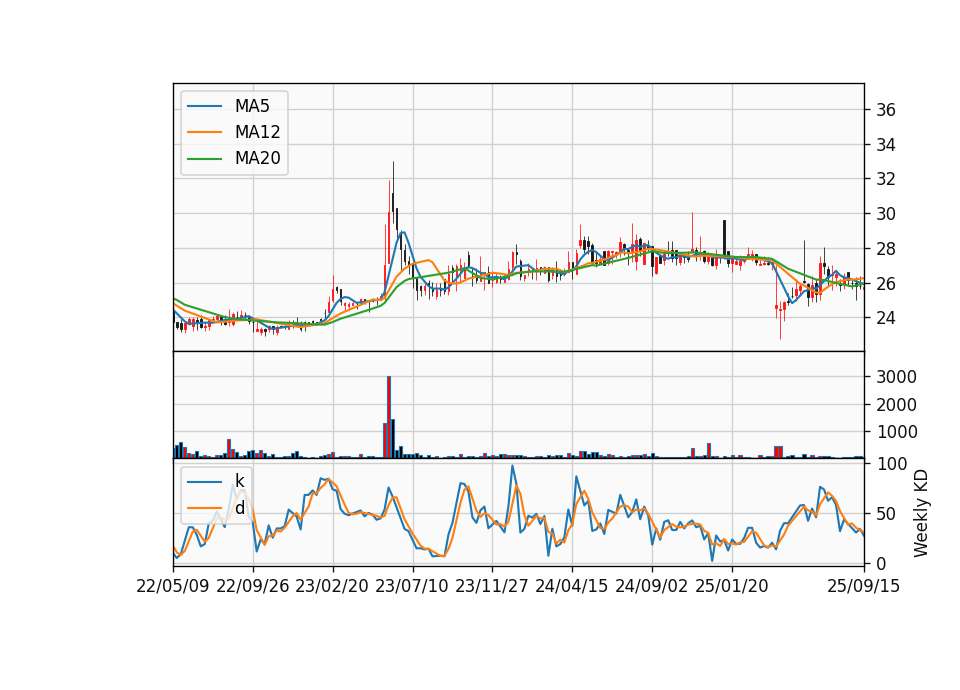Click the d legend label in KD panel
Viewport: 960px width, 690px height.
pyautogui.click(x=240, y=508)
